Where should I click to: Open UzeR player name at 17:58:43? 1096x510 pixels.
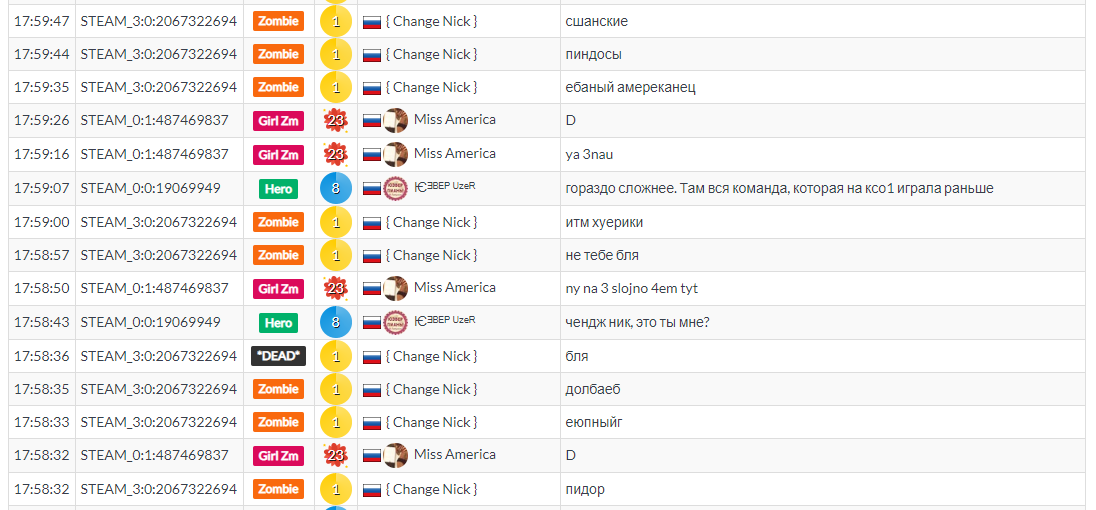coord(445,321)
